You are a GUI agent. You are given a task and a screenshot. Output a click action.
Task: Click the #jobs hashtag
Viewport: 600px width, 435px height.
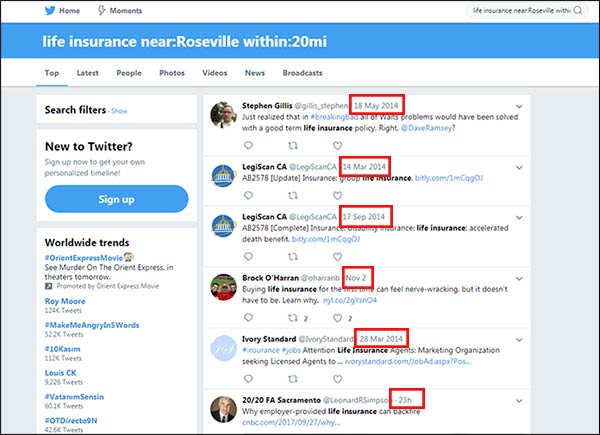[291, 350]
